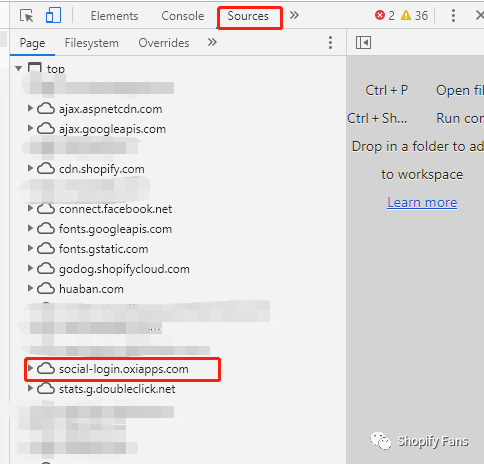
Task: Expand cdn.shopify.com tree arrow
Action: pos(30,168)
